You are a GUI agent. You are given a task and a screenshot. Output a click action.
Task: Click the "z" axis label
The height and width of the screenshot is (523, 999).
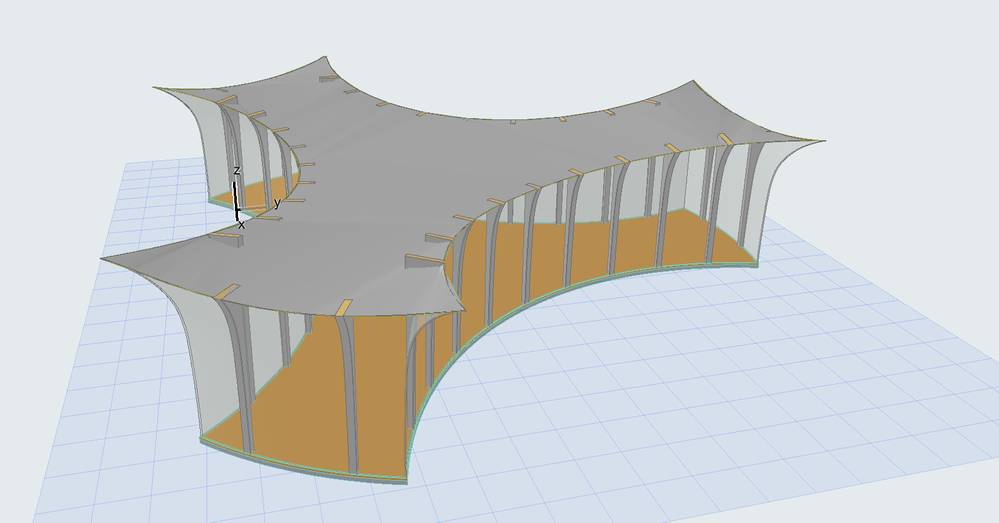click(236, 170)
